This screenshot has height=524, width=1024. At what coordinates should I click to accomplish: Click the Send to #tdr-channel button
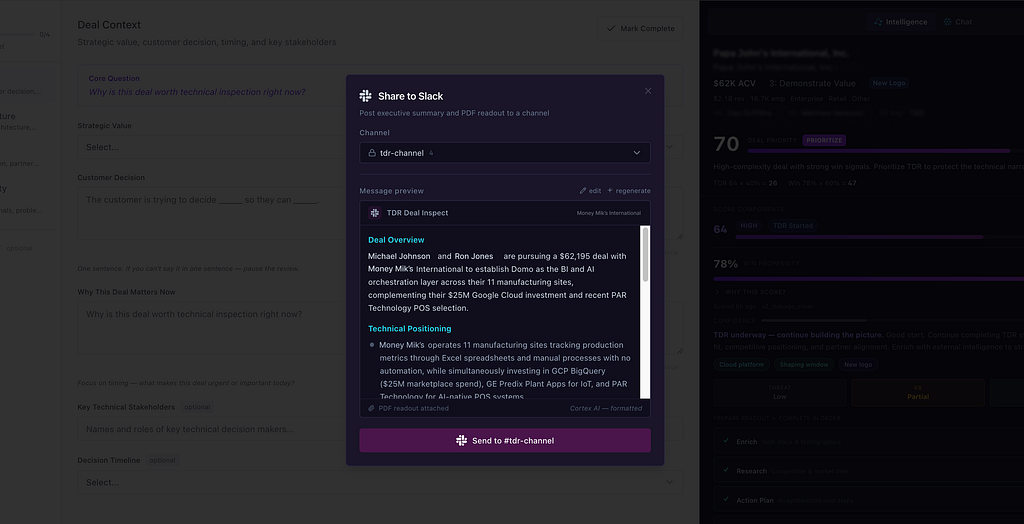click(x=505, y=440)
